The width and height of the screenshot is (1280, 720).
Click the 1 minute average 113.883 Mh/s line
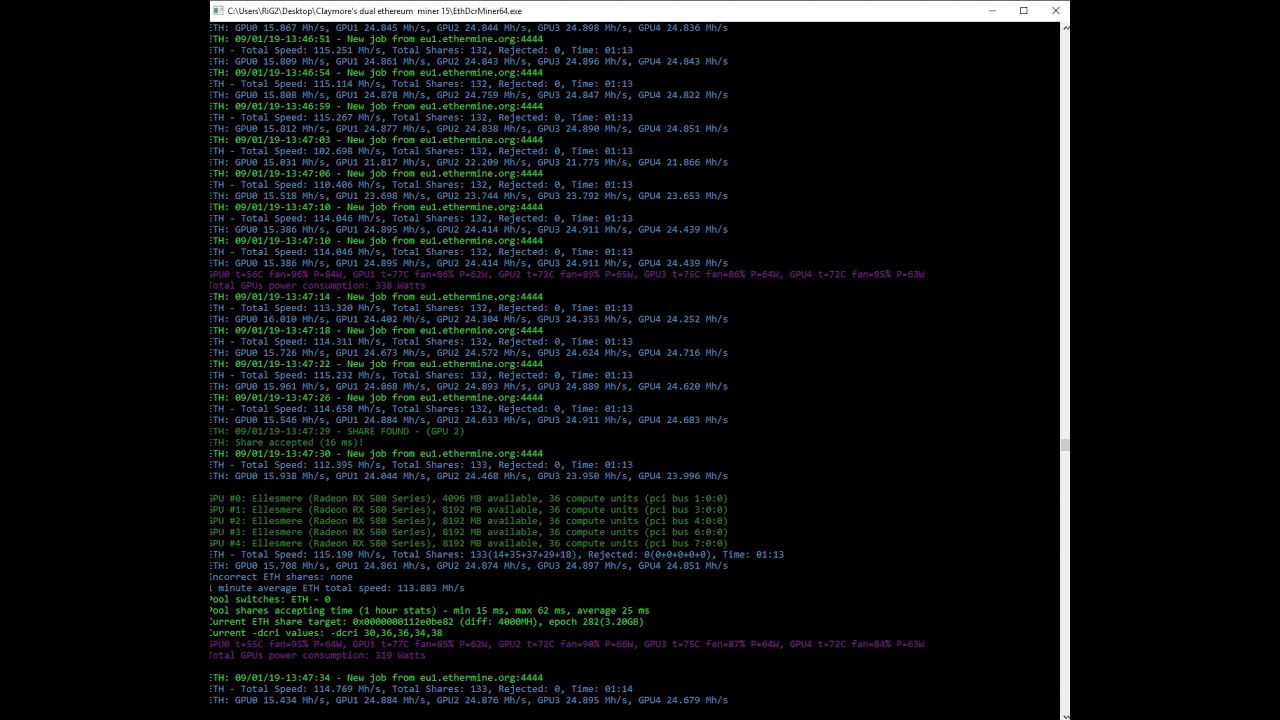tap(337, 588)
